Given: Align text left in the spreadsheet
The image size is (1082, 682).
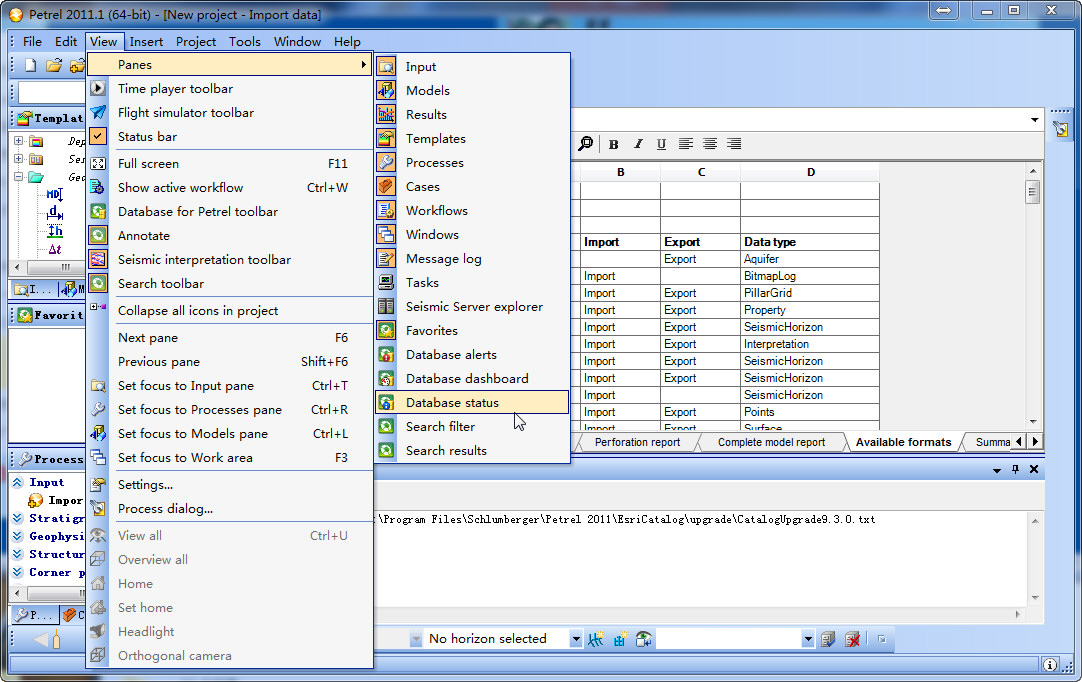Looking at the screenshot, I should pyautogui.click(x=685, y=144).
